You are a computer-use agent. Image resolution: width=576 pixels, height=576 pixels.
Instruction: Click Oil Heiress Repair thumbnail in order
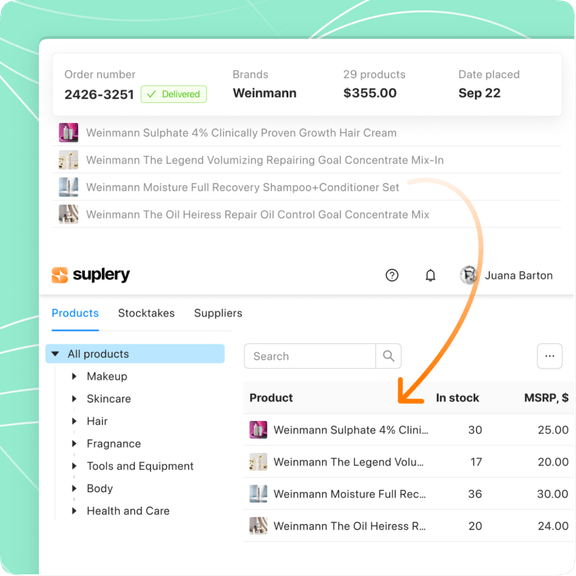coord(68,214)
